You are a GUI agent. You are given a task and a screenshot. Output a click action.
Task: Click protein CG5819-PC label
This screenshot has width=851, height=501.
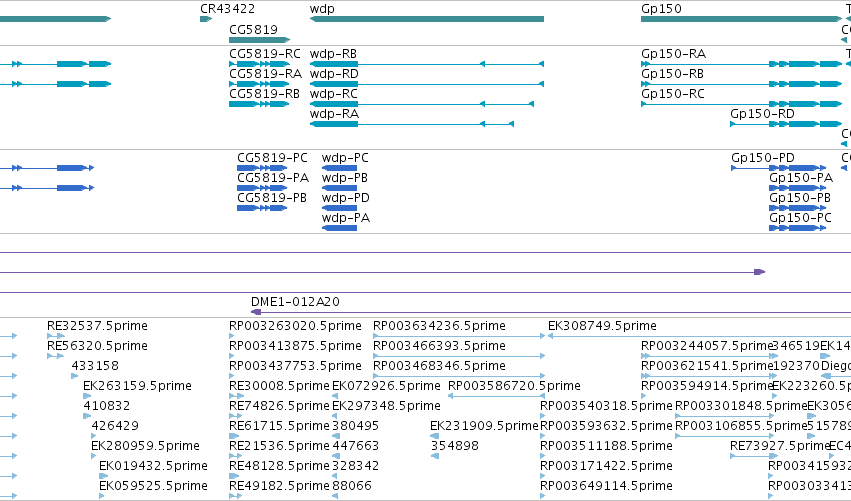272,158
